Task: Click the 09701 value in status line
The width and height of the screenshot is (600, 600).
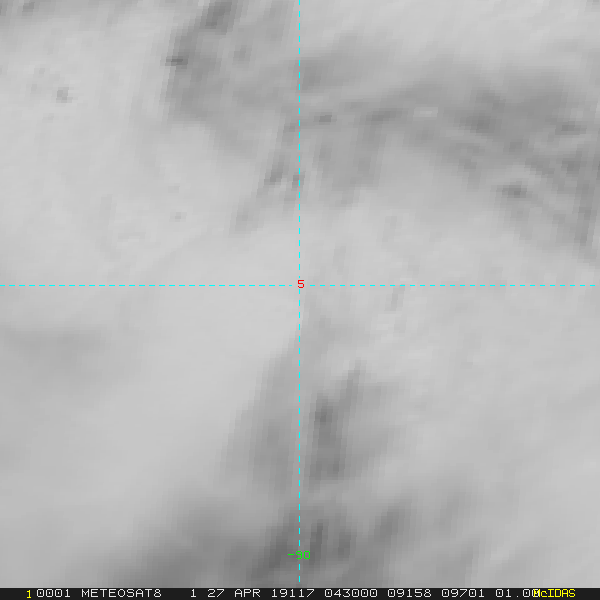Action: point(463,593)
